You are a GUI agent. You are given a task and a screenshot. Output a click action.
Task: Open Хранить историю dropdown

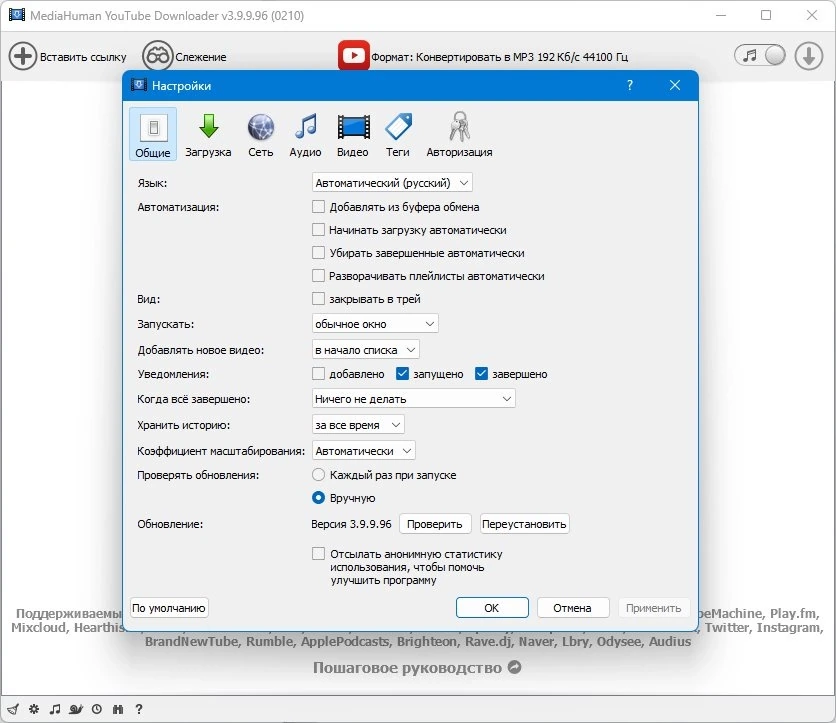pos(358,425)
